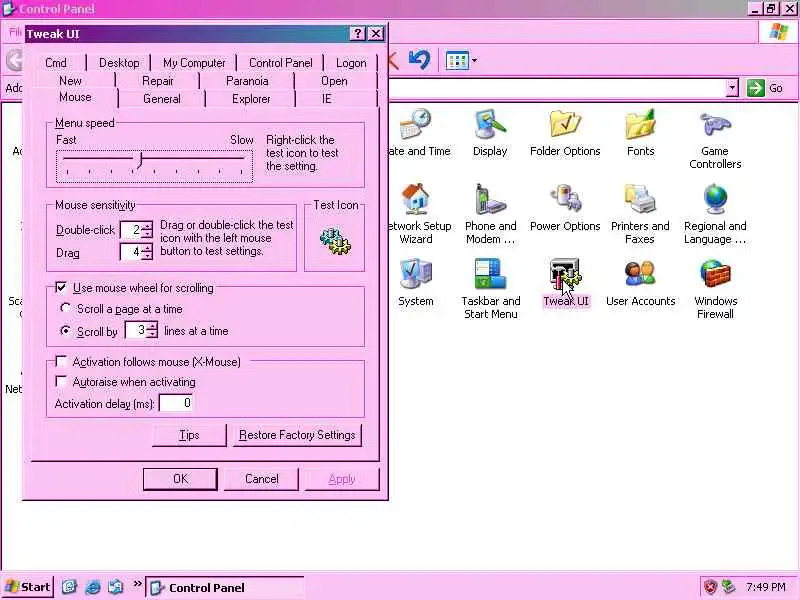The width and height of the screenshot is (800, 600).
Task: Switch to the My Computer tab
Action: coord(194,63)
